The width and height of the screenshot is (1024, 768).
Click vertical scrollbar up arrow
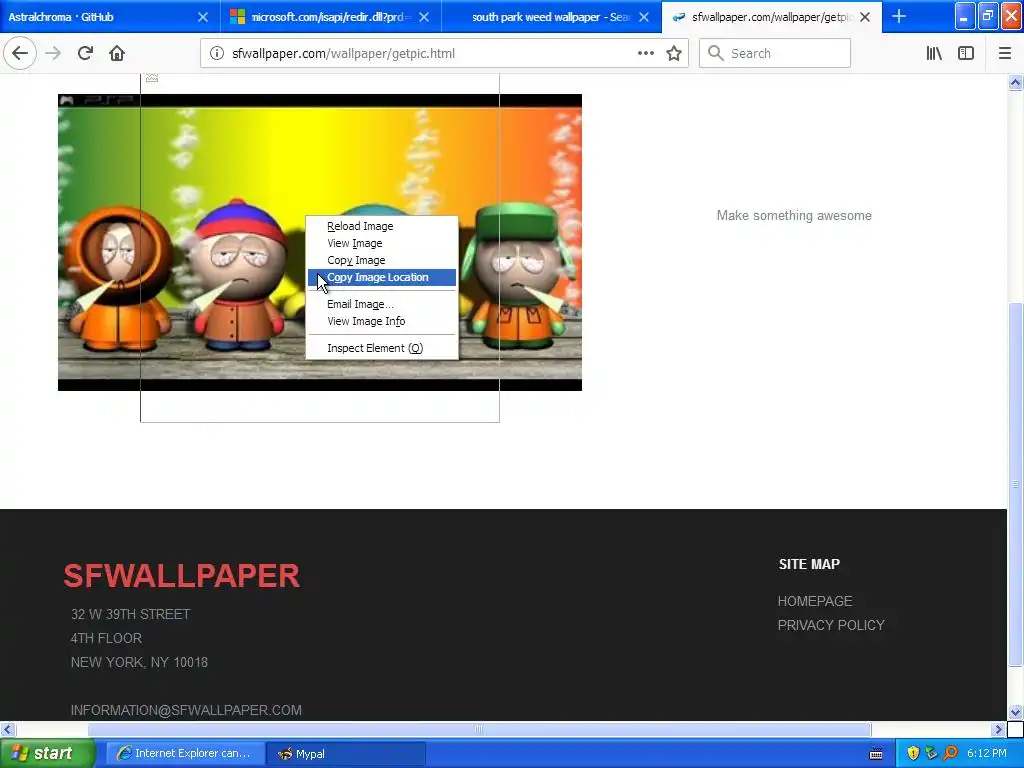[1015, 82]
